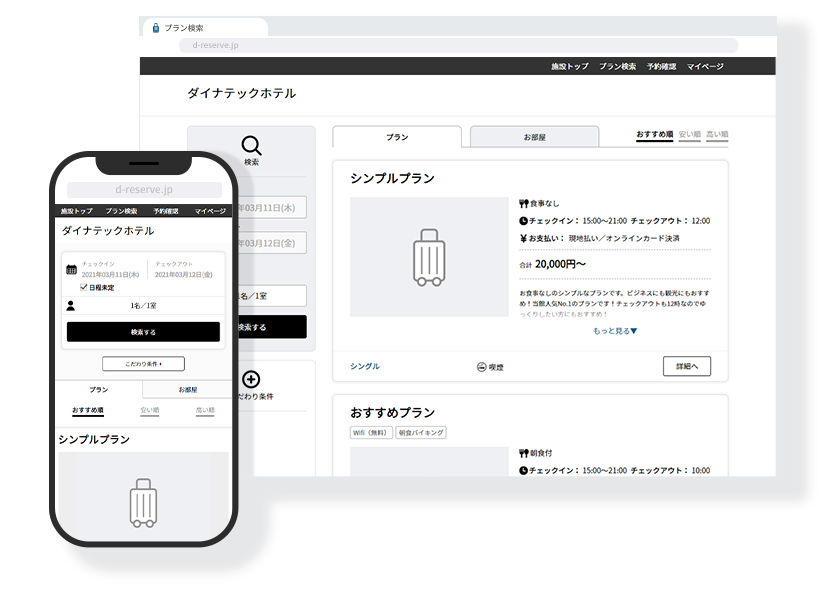Click the padlock icon in browser tab
This screenshot has height=590, width=825.
155,28
